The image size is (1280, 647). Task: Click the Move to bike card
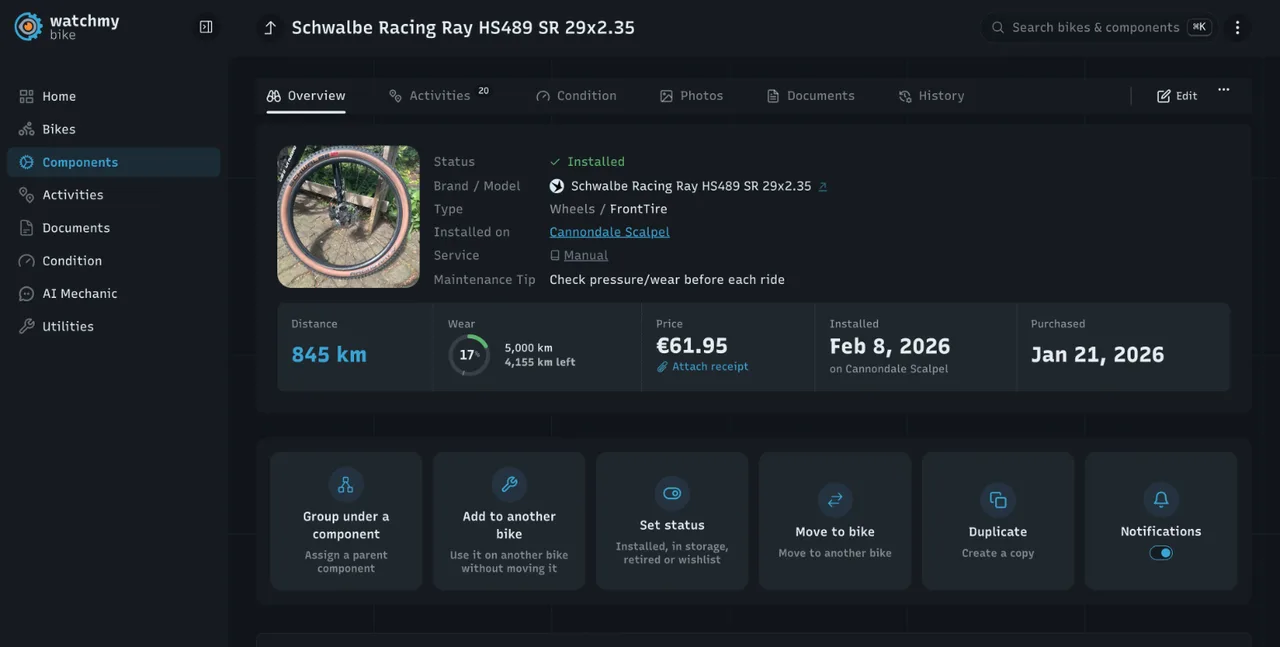point(835,521)
